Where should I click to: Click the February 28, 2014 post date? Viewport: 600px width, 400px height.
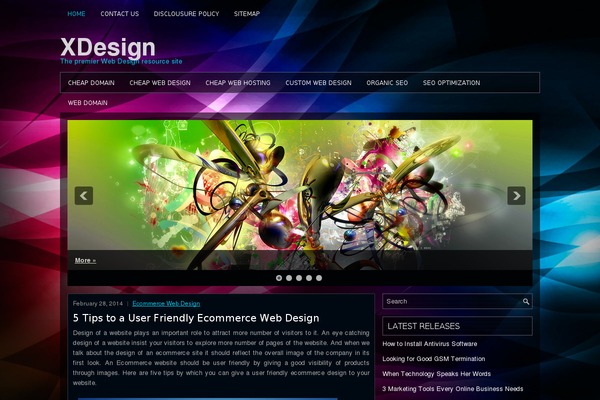[98, 304]
